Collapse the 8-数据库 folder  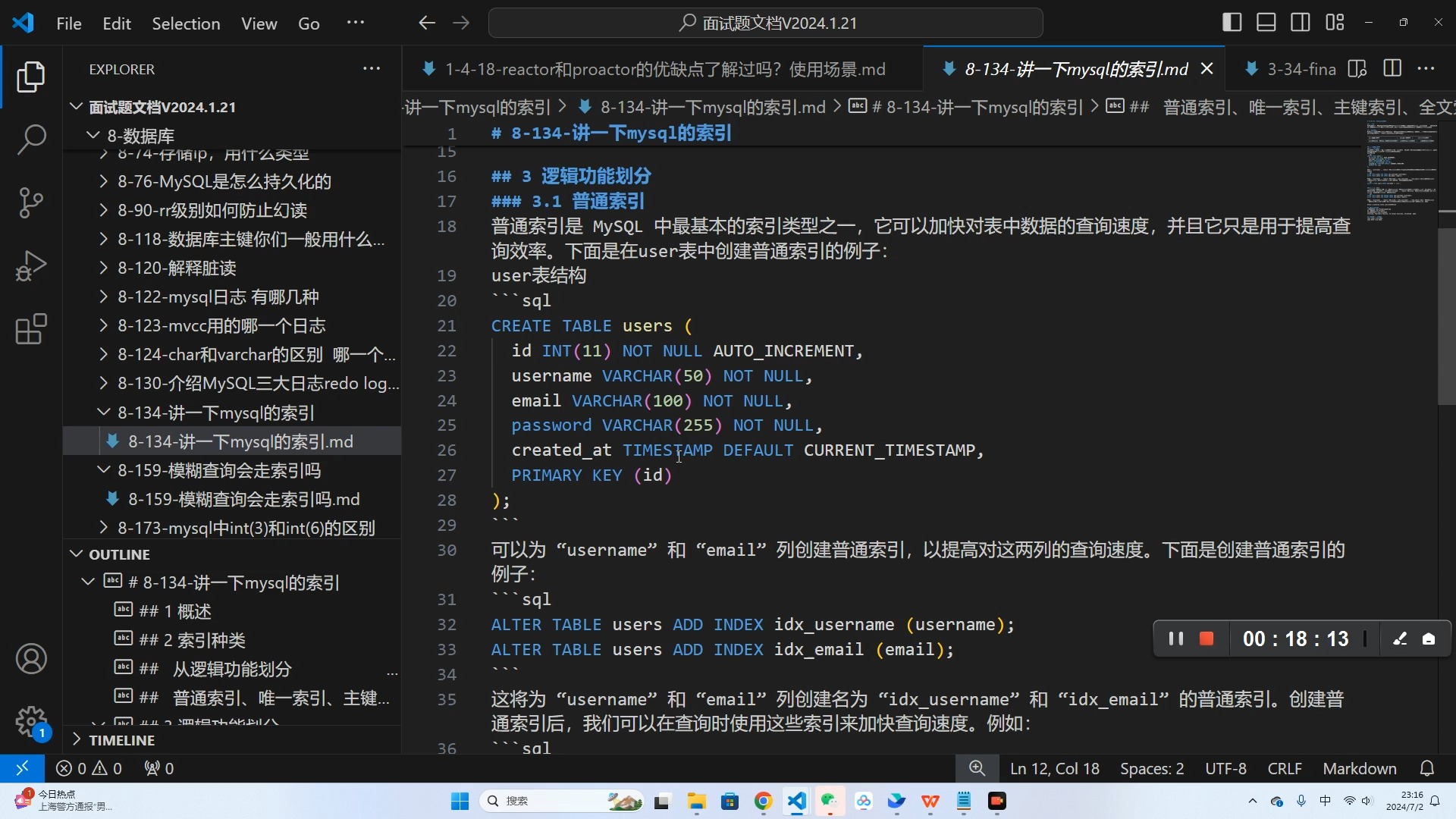231,136
